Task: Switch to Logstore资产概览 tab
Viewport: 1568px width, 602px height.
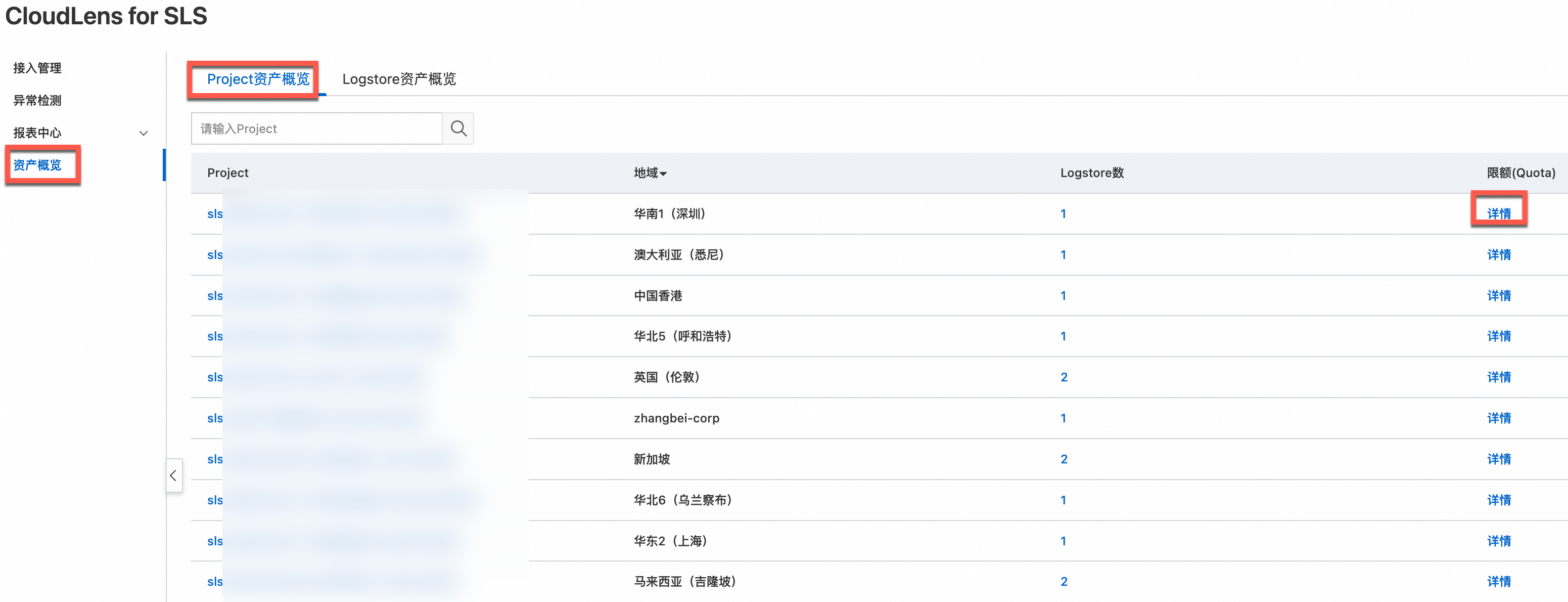Action: [399, 79]
